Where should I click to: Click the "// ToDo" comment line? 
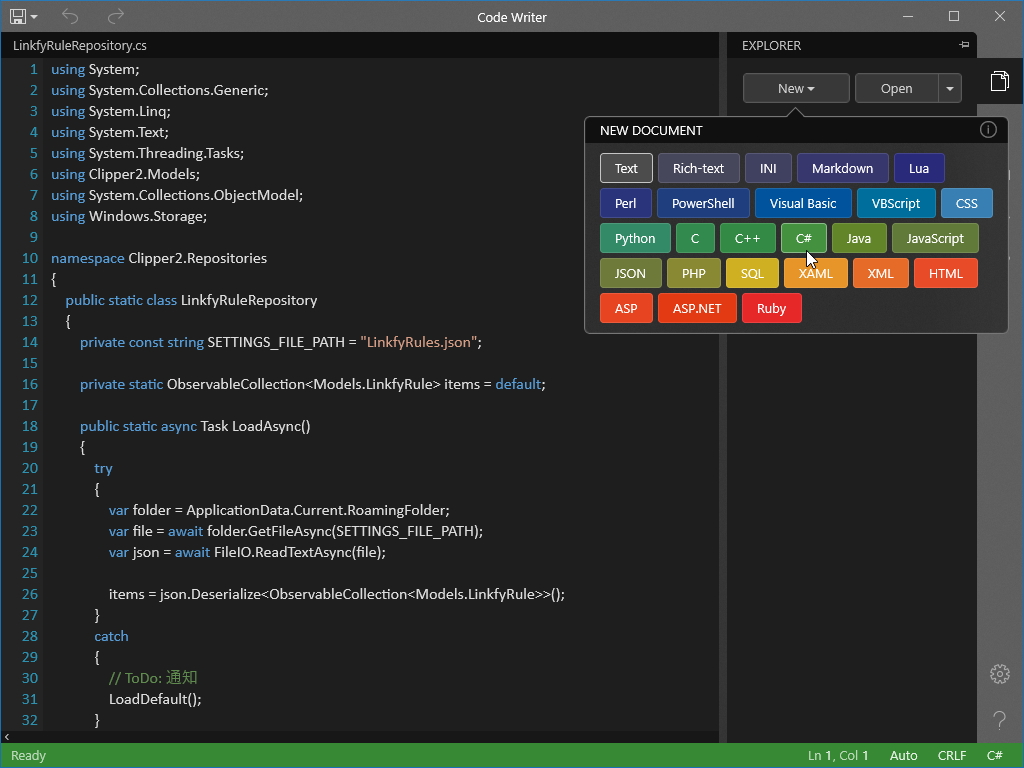(153, 678)
